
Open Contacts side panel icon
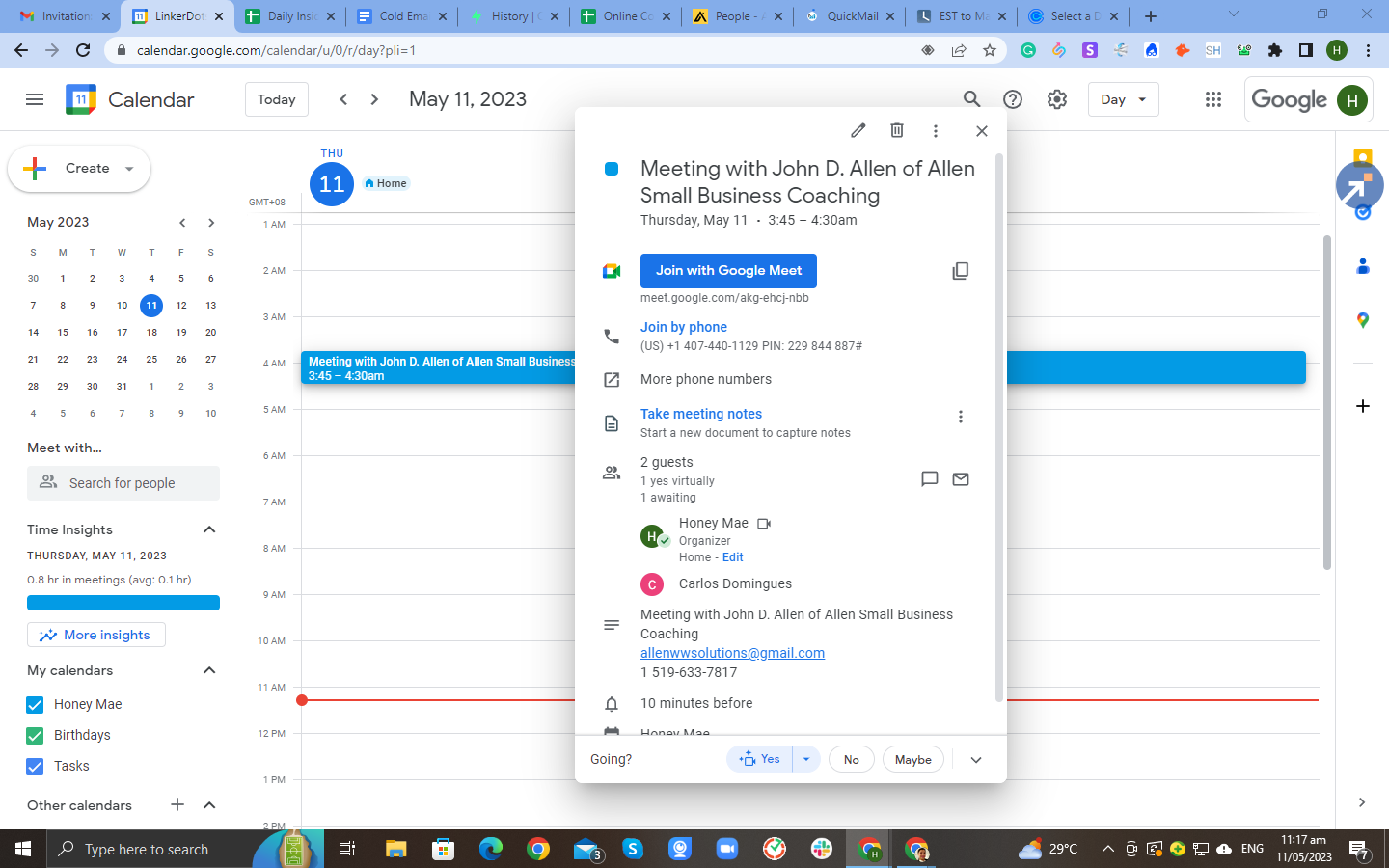tap(1363, 266)
